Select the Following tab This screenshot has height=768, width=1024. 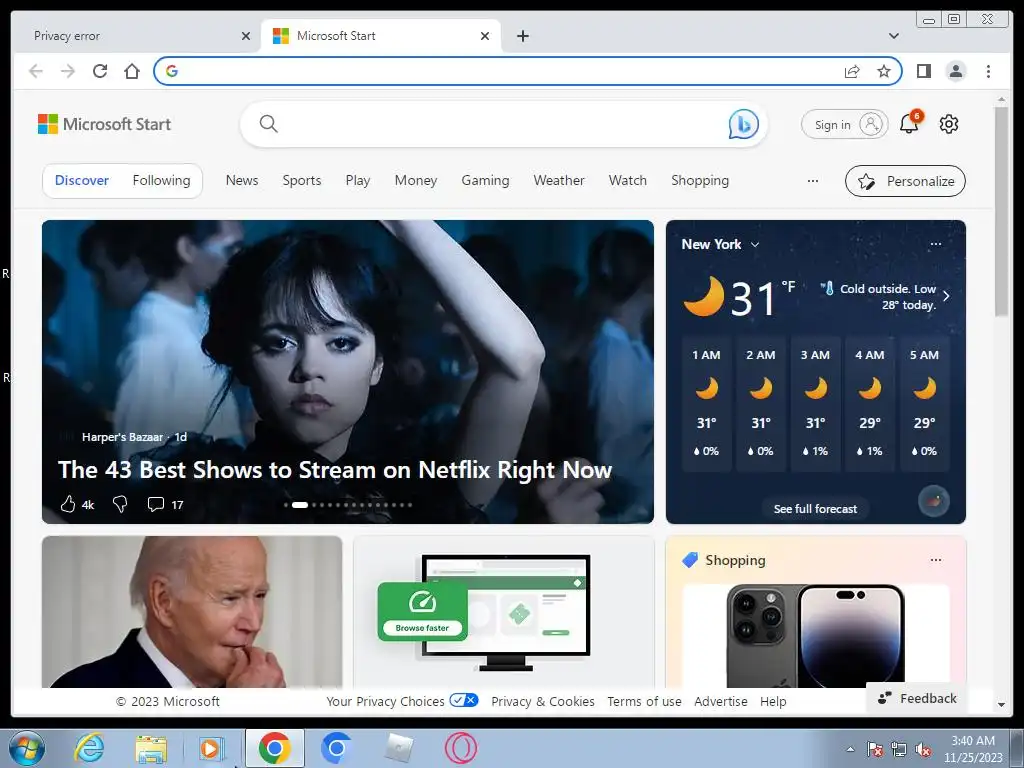pyautogui.click(x=161, y=180)
